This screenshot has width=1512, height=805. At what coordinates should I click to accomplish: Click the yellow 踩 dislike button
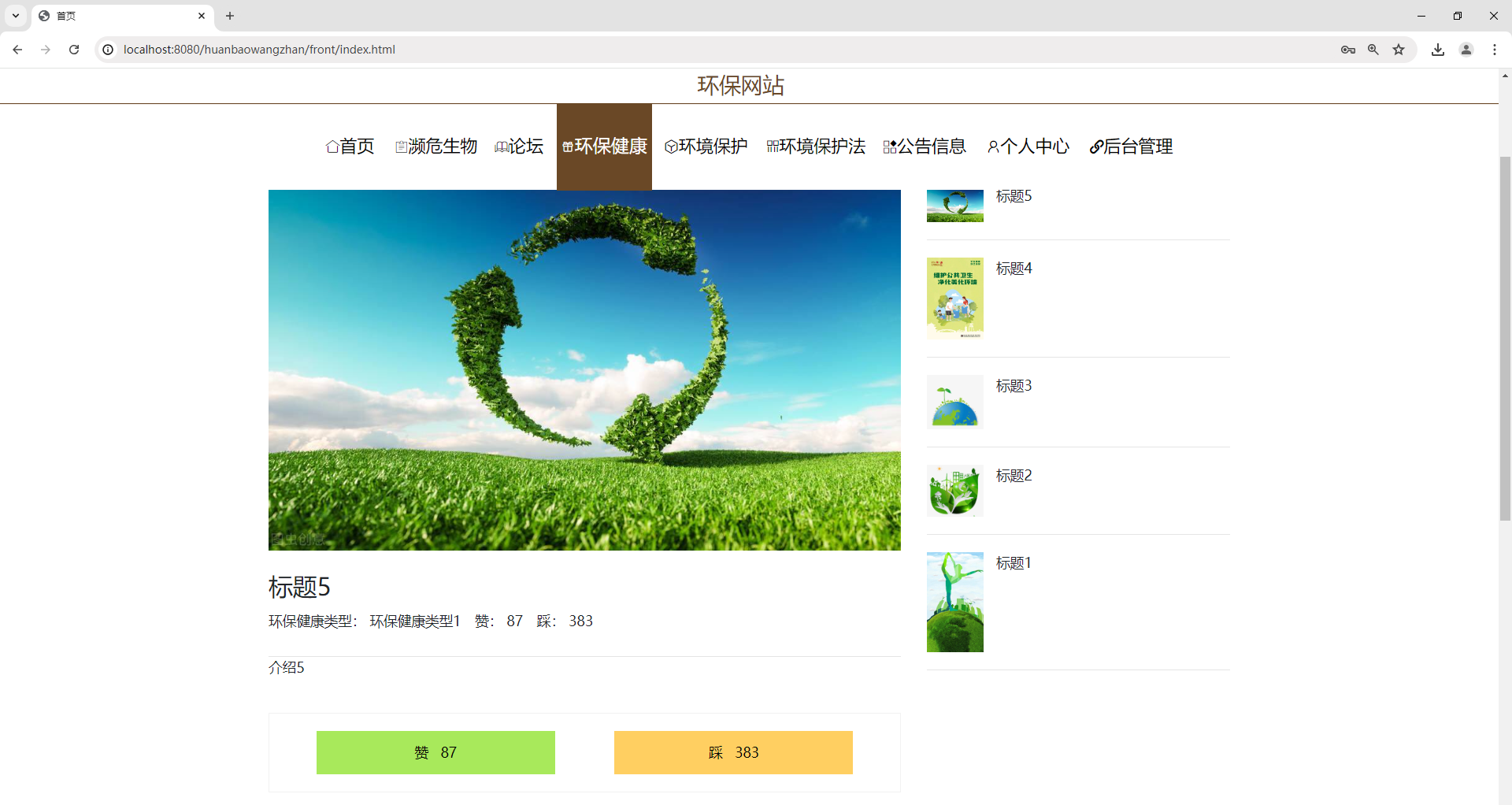click(732, 752)
